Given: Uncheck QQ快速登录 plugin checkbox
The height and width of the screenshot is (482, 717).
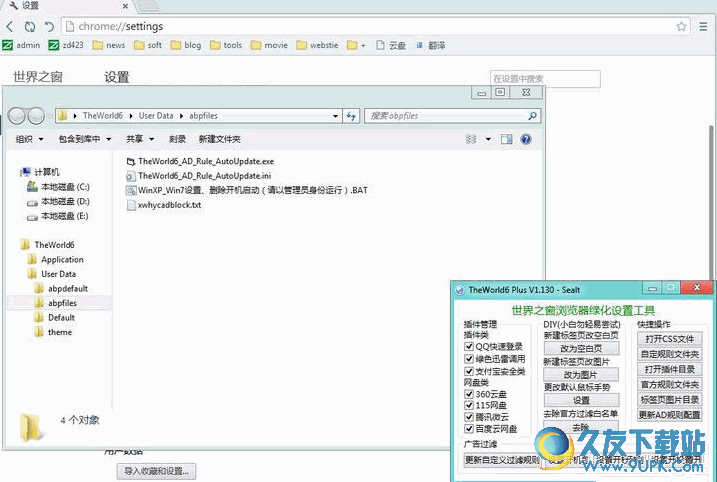Looking at the screenshot, I should [469, 347].
